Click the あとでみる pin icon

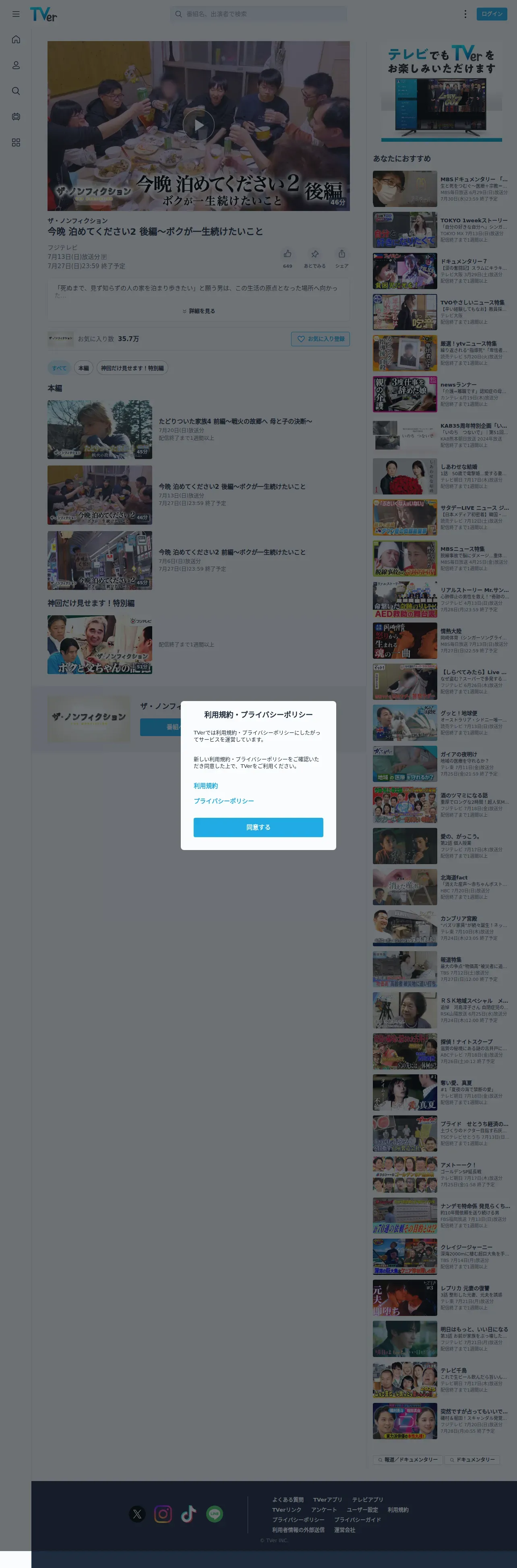pyautogui.click(x=315, y=254)
